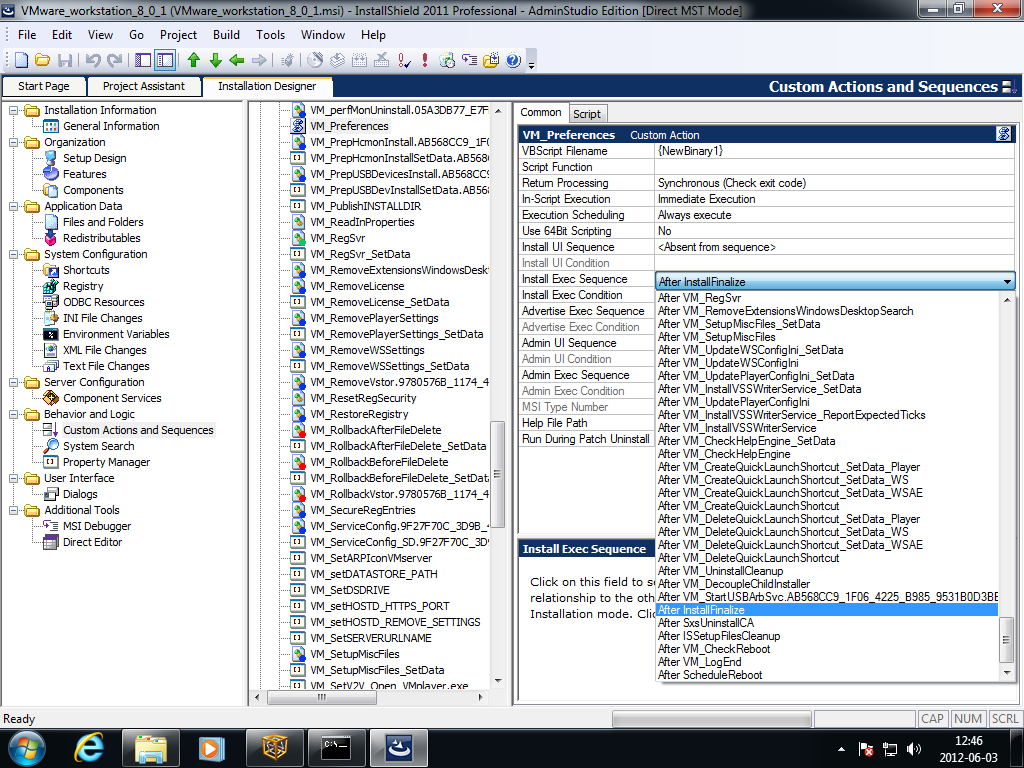
Task: Click the red exclamation Build toolbar icon
Action: click(x=424, y=60)
